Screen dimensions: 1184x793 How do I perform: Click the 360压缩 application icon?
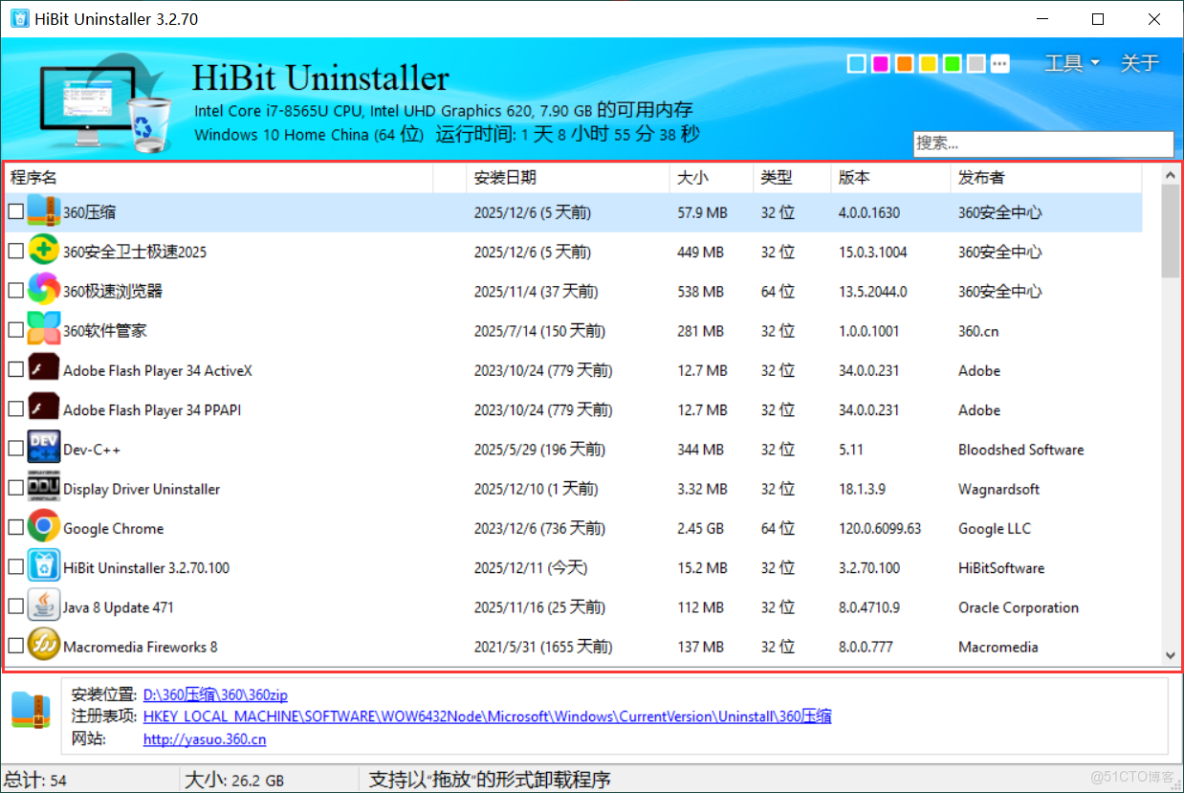click(x=42, y=212)
